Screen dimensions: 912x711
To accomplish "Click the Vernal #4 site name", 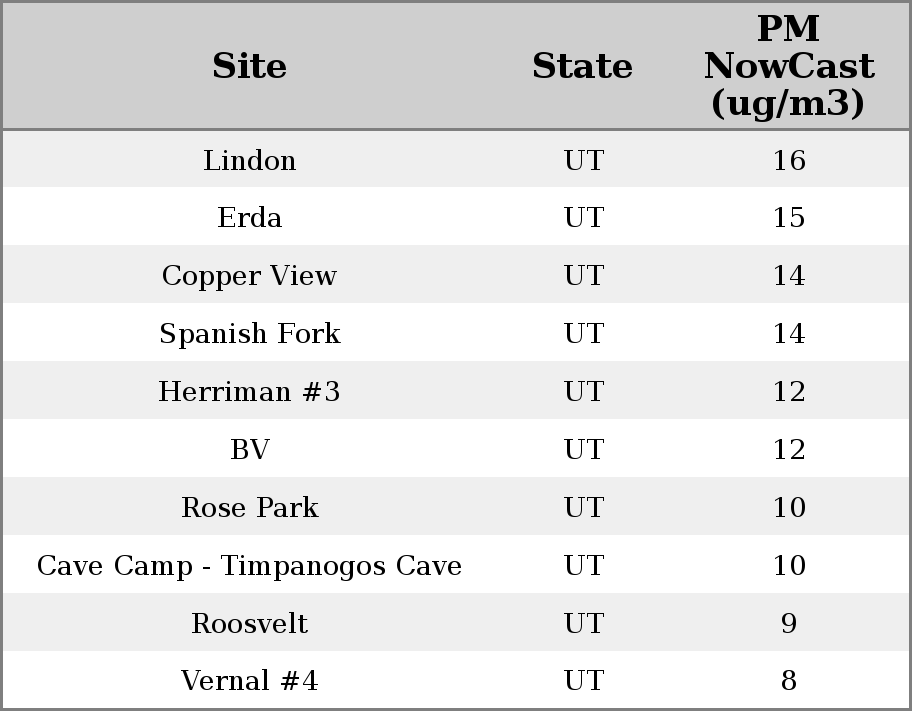I will [250, 681].
